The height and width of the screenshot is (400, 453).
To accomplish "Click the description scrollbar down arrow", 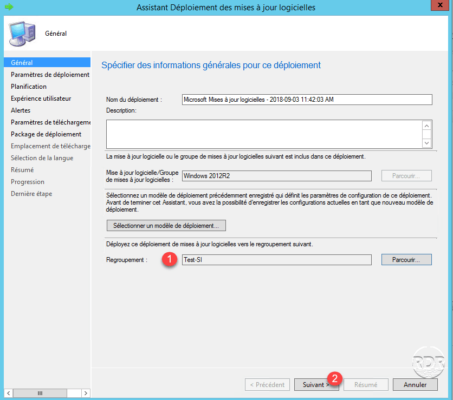I will click(427, 143).
